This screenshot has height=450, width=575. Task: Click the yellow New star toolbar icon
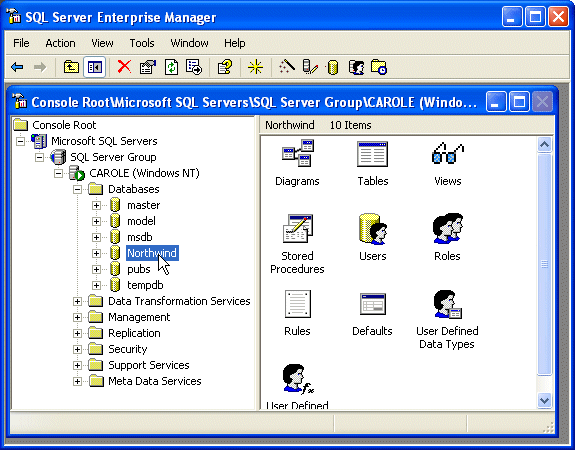coord(255,67)
